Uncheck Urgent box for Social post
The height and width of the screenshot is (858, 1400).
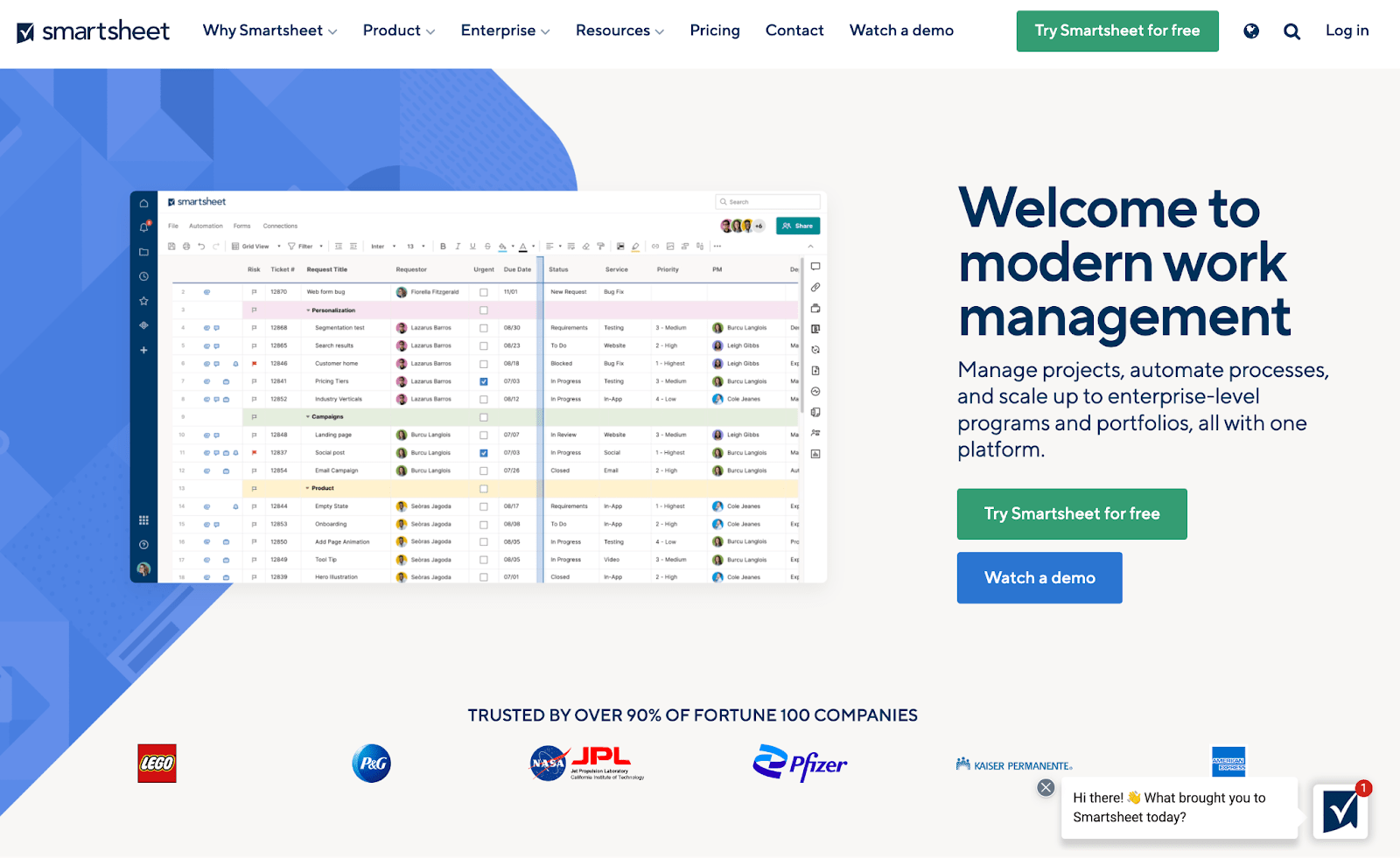click(484, 453)
